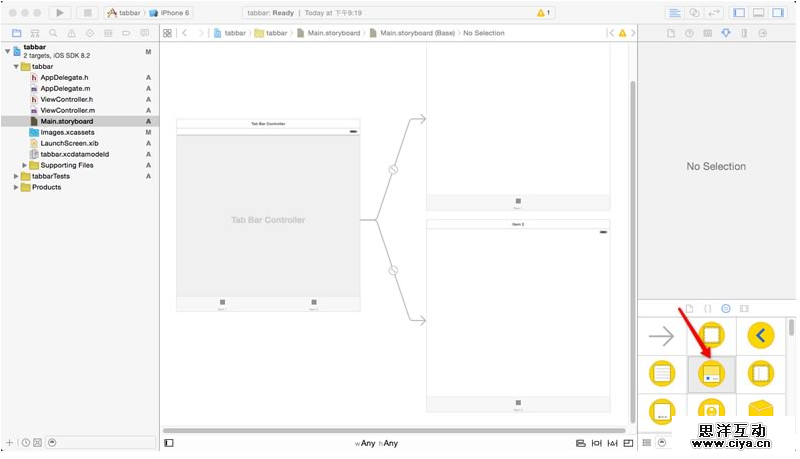
Task: Show the Project navigator
Action: (17, 33)
